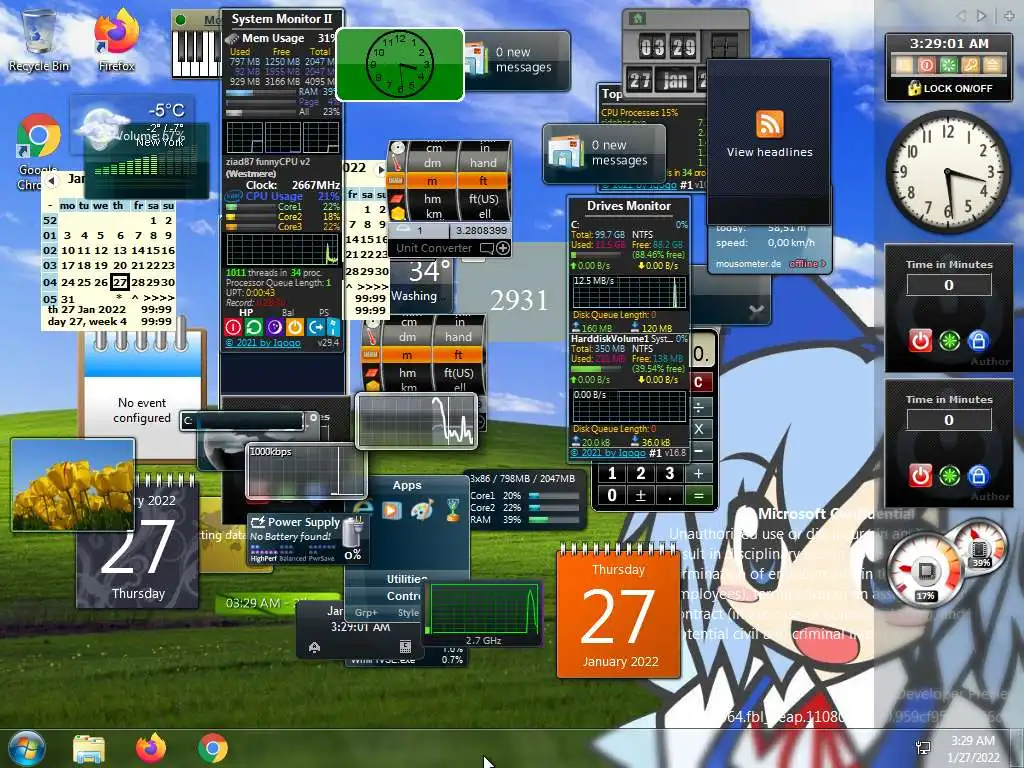Select dm unit in lower Unit Converter

408,337
